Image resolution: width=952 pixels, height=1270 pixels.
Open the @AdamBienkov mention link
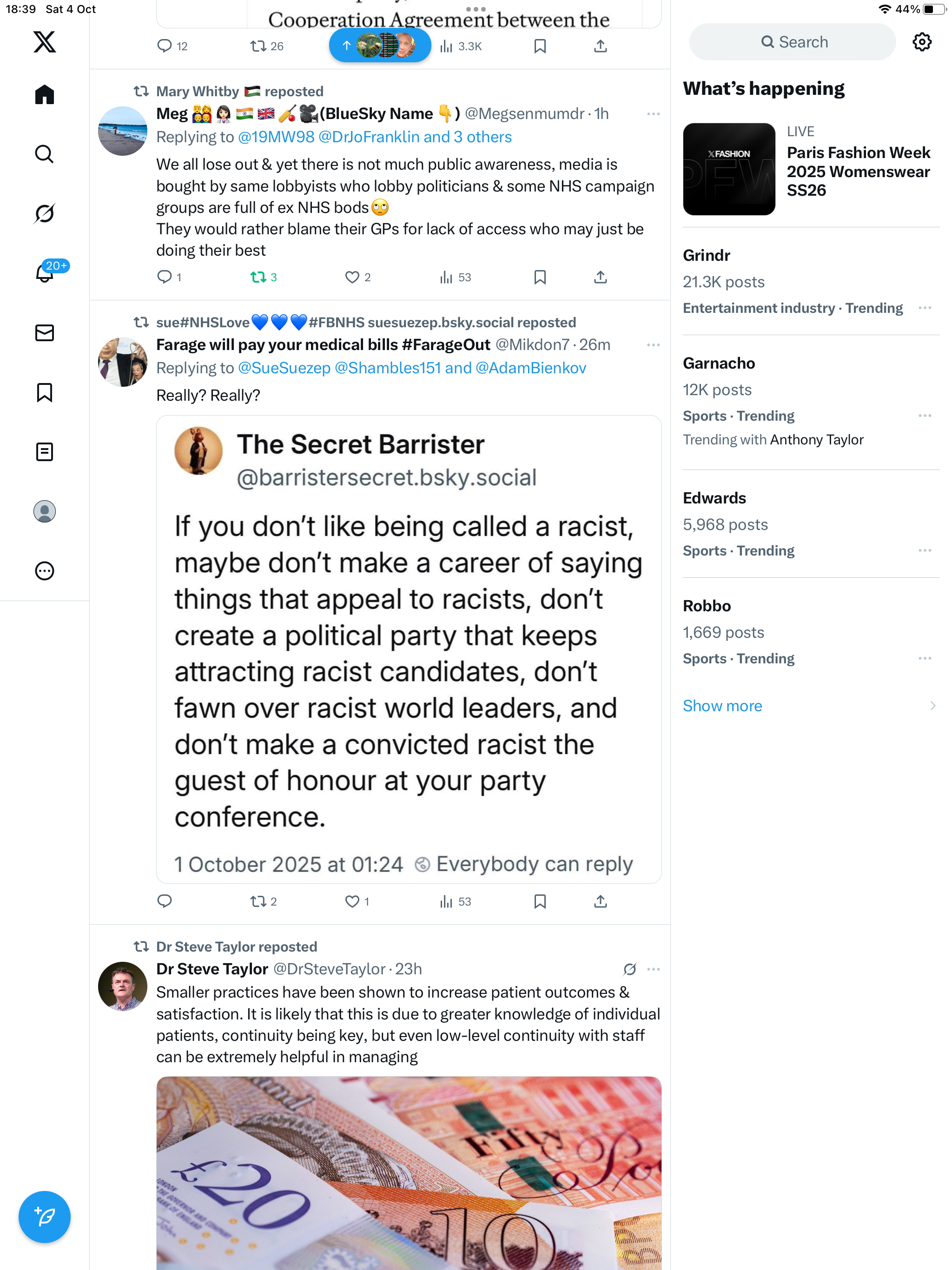coord(530,368)
